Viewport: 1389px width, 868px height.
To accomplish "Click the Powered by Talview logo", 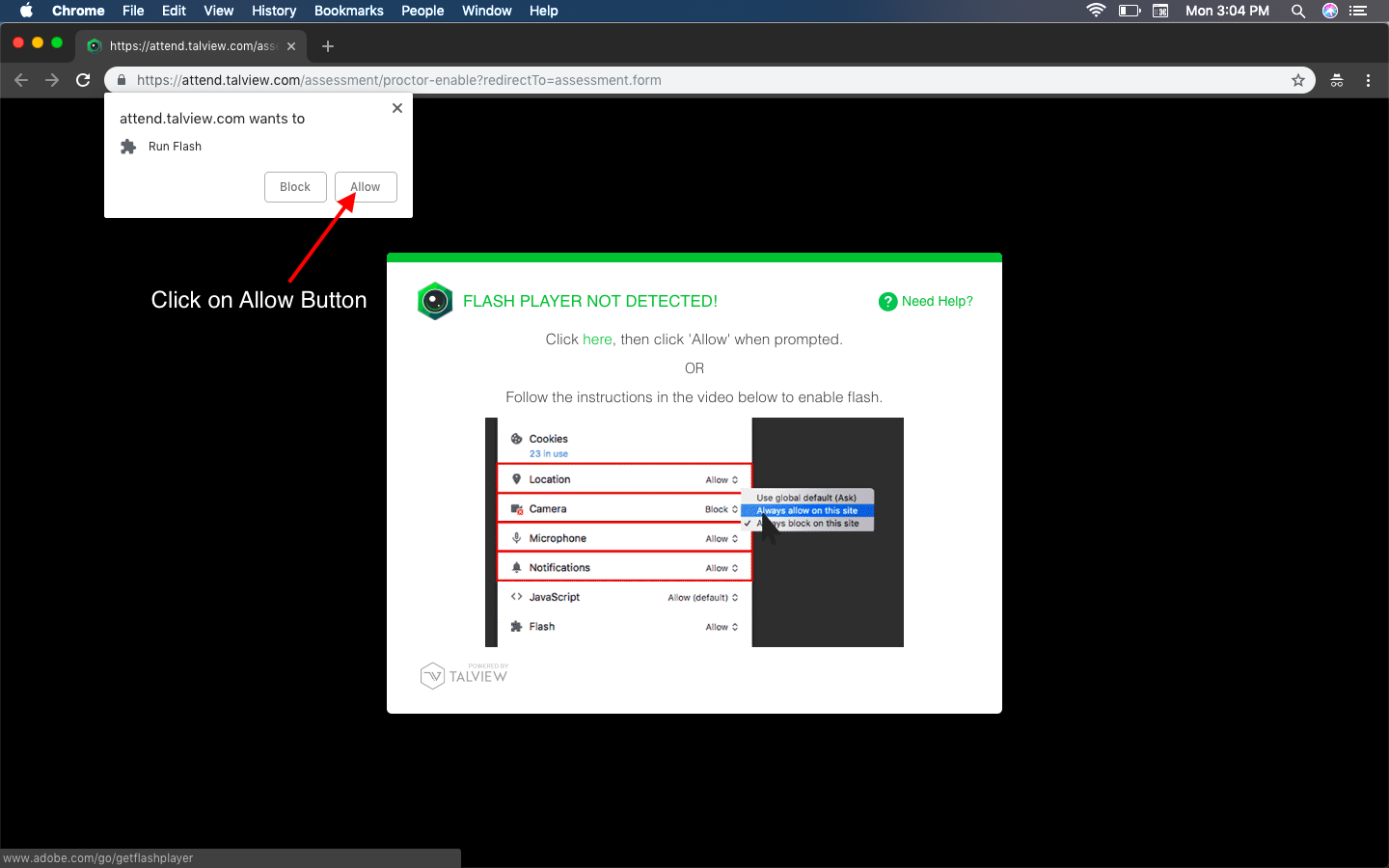I will pyautogui.click(x=464, y=675).
